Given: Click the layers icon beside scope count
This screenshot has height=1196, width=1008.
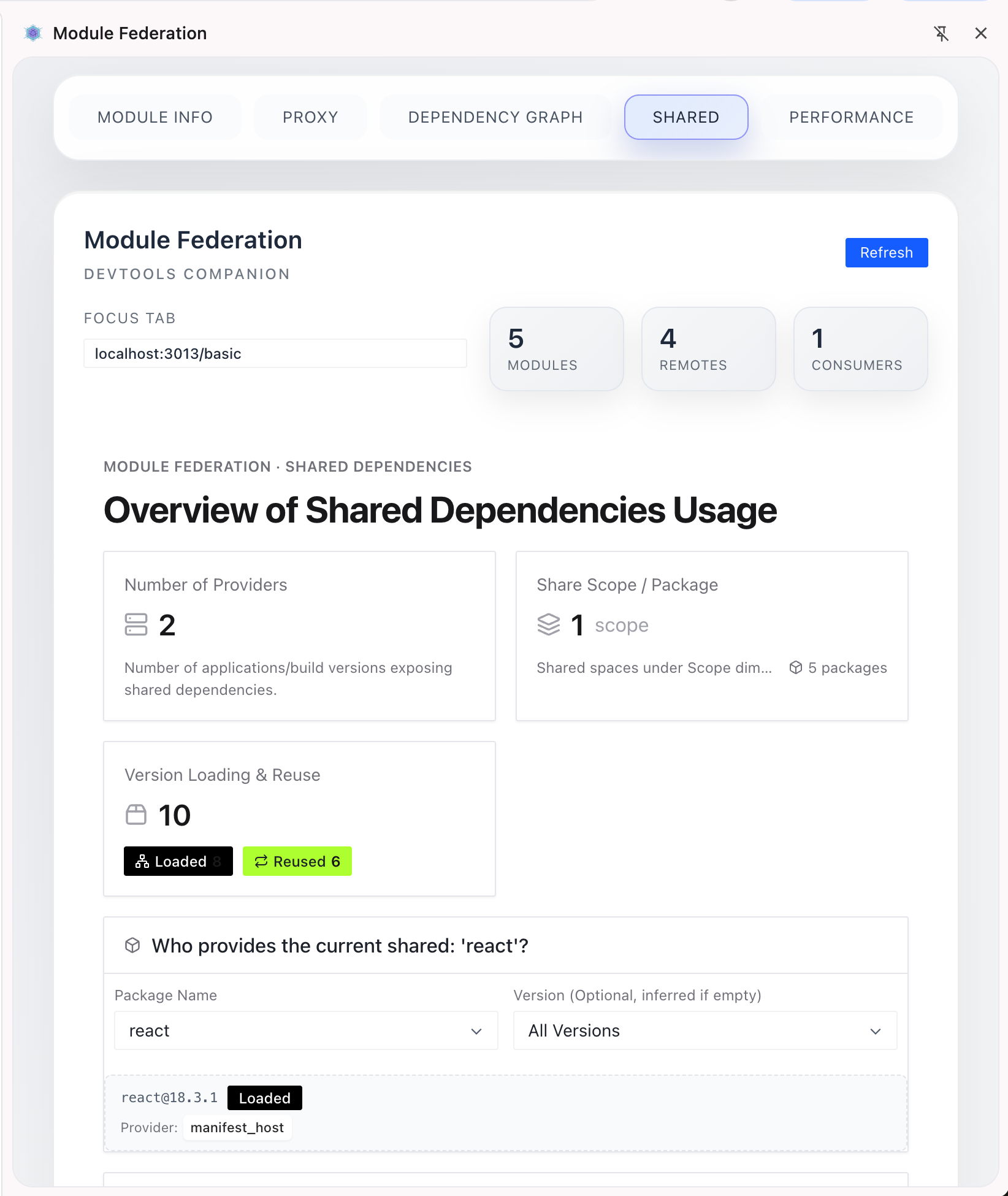Looking at the screenshot, I should click(549, 625).
